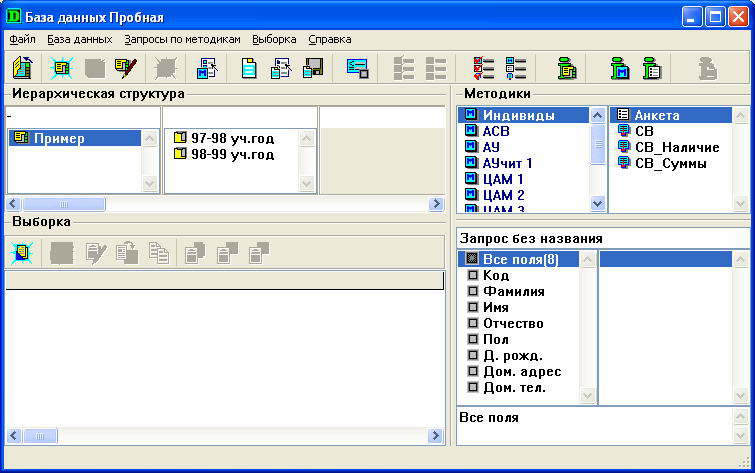Select the ЦАМ 1 method
Screen dimensions: 755x473
tap(494, 179)
